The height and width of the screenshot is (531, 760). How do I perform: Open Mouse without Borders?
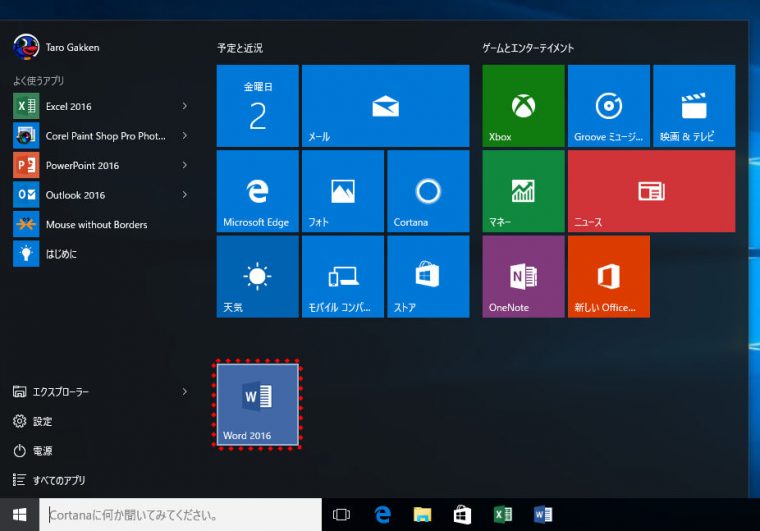[x=102, y=224]
